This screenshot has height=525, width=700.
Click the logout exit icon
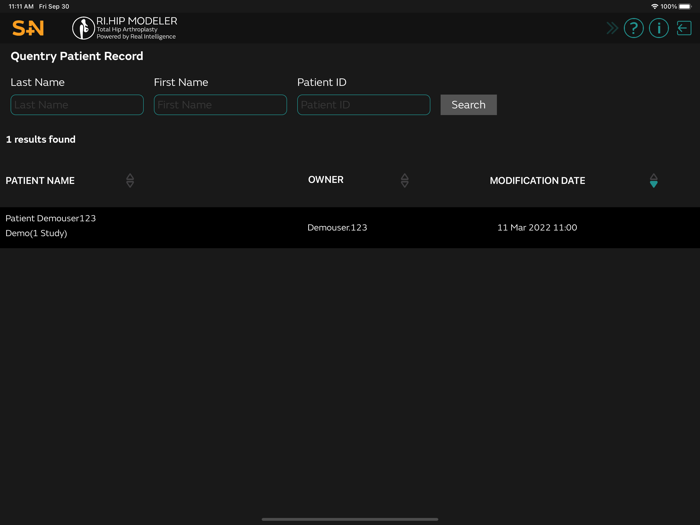point(684,28)
